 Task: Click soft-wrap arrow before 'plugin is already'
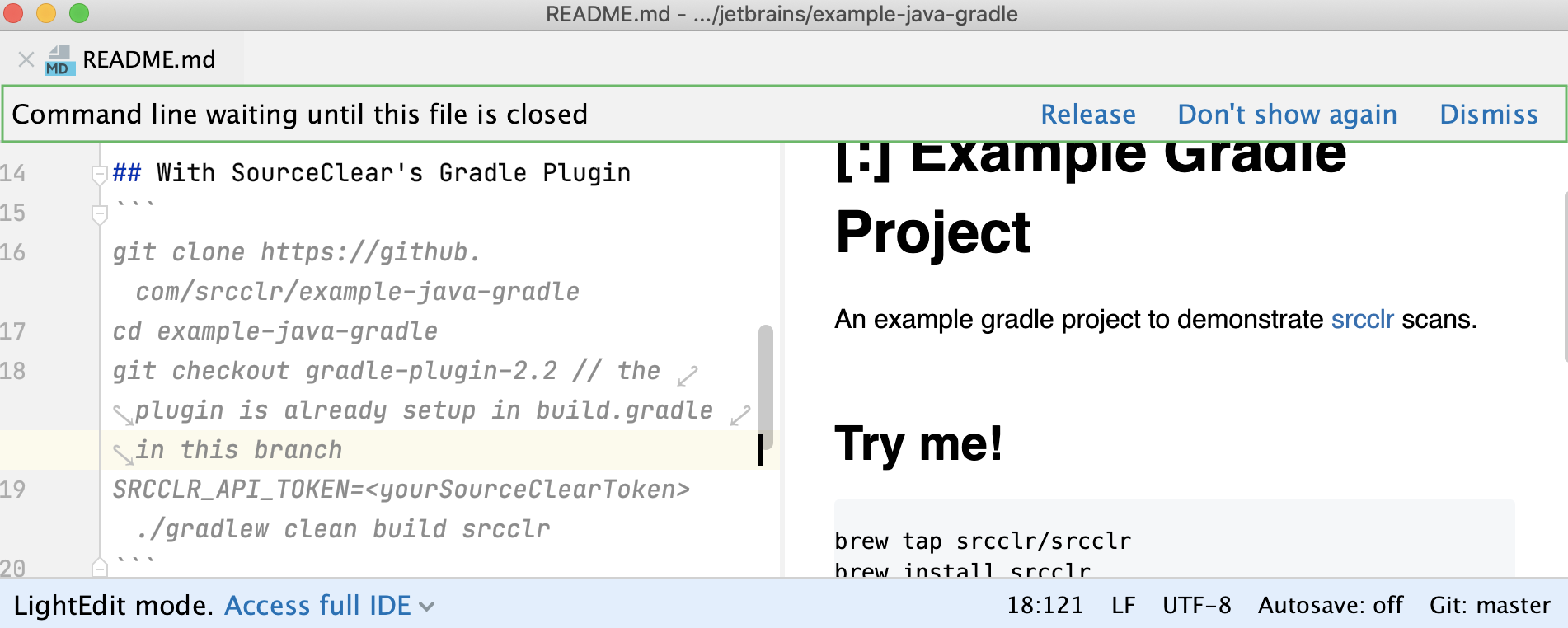[123, 415]
